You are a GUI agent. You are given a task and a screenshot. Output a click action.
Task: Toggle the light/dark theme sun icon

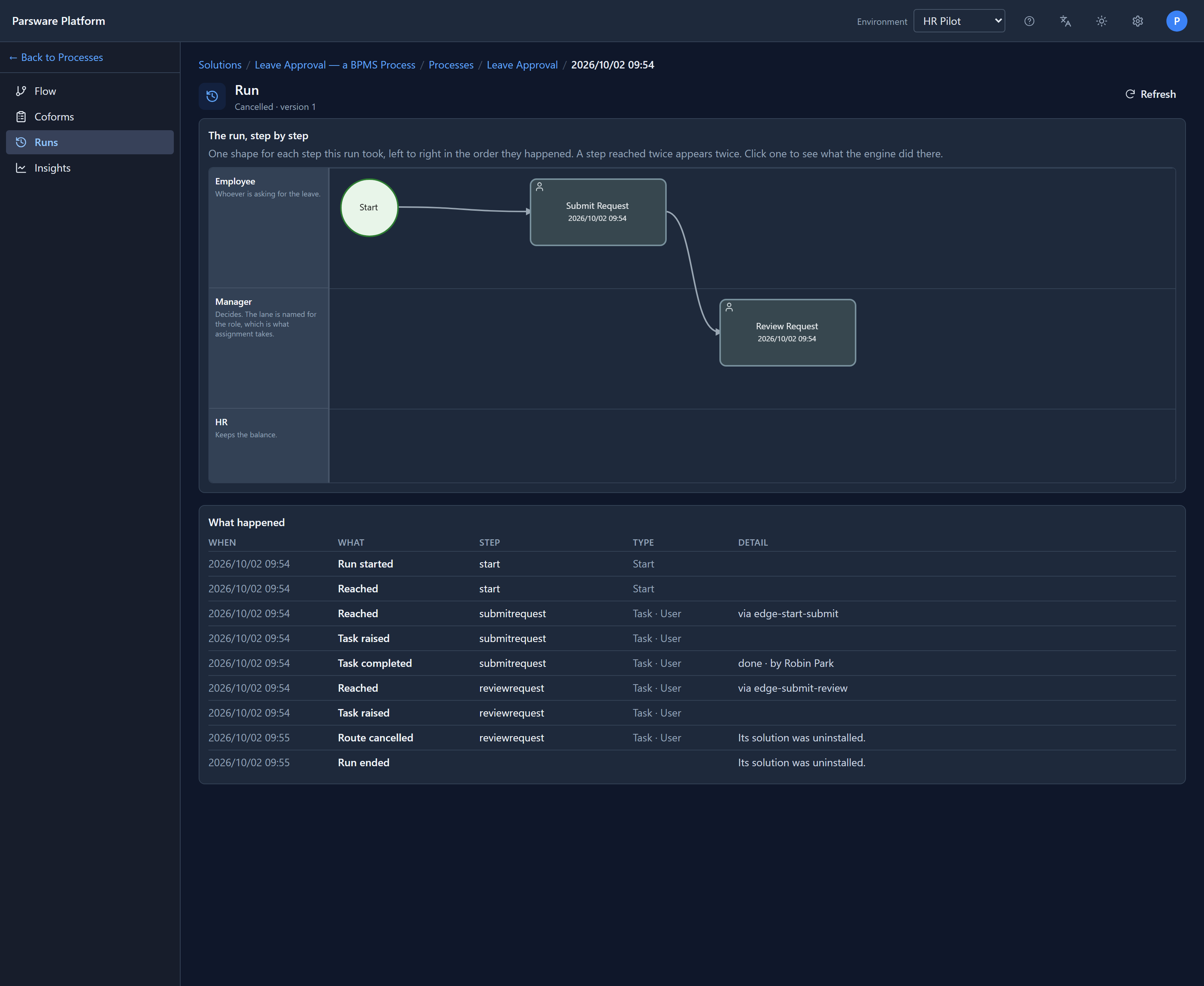(1101, 21)
